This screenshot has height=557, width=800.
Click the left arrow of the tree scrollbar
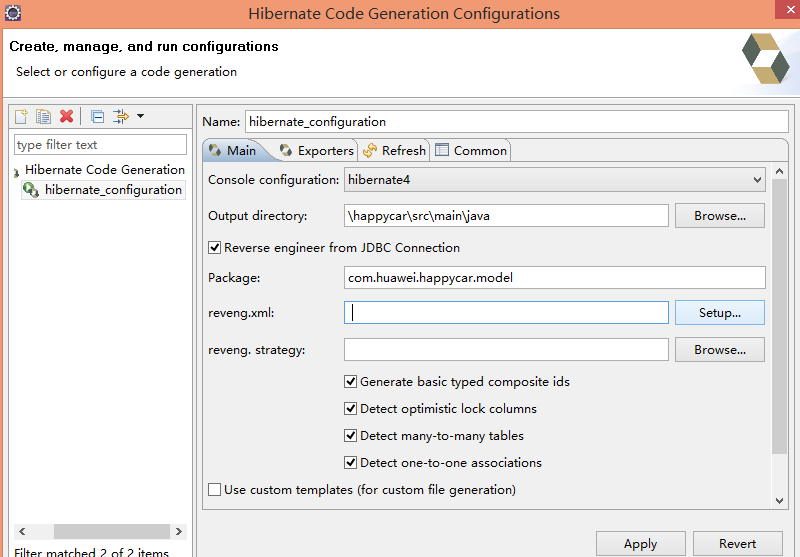tap(22, 531)
